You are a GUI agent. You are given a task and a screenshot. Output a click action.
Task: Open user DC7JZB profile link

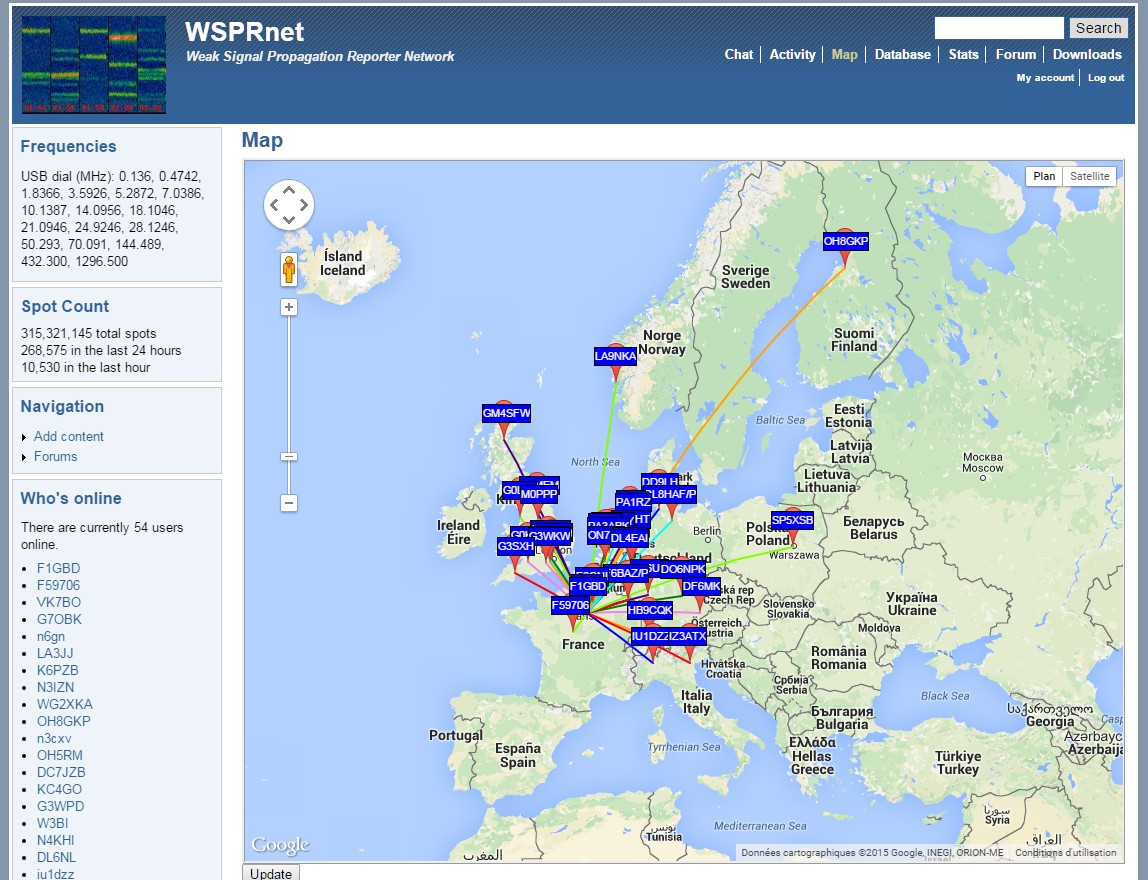(61, 772)
